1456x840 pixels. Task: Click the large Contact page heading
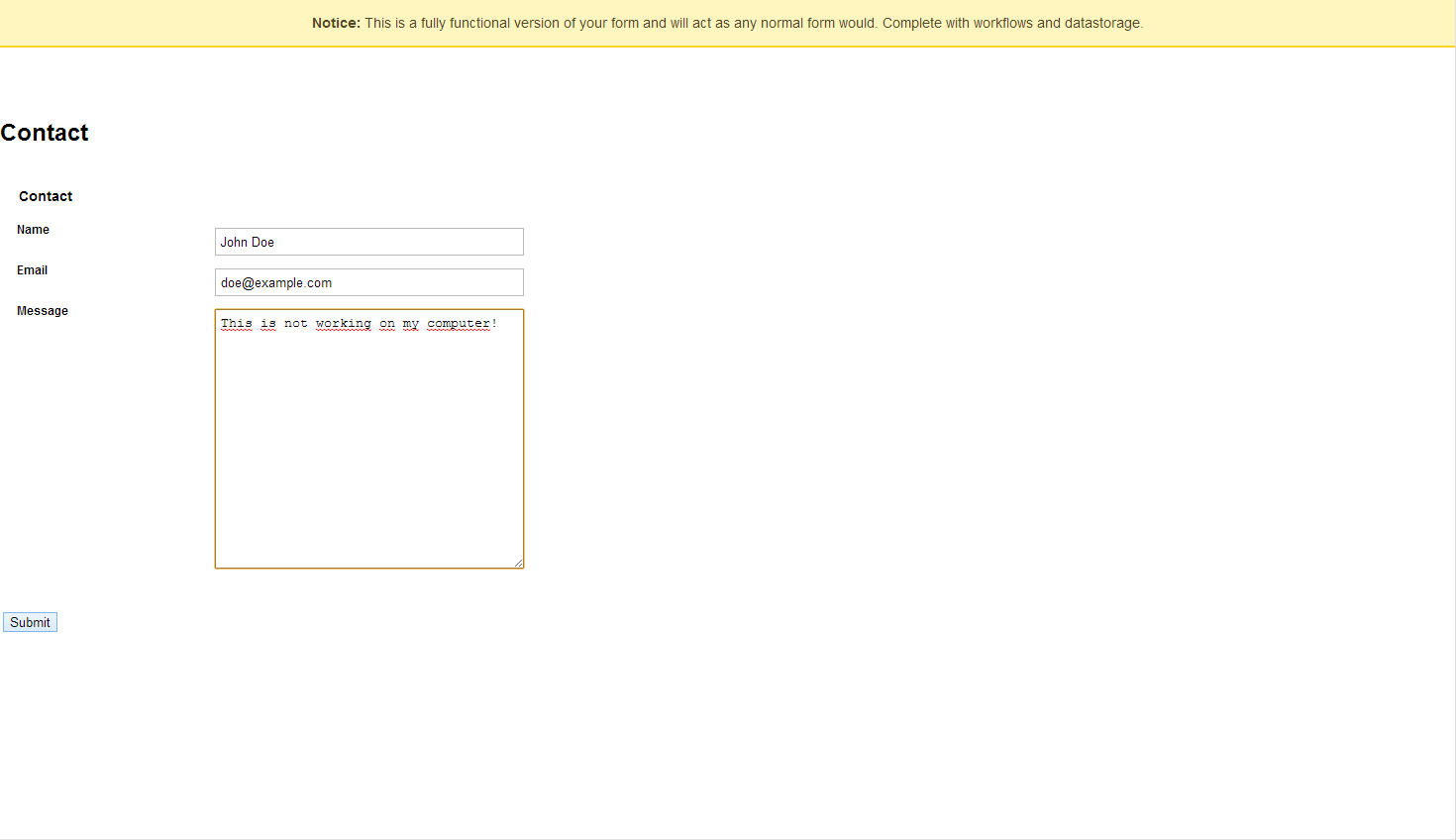click(45, 133)
